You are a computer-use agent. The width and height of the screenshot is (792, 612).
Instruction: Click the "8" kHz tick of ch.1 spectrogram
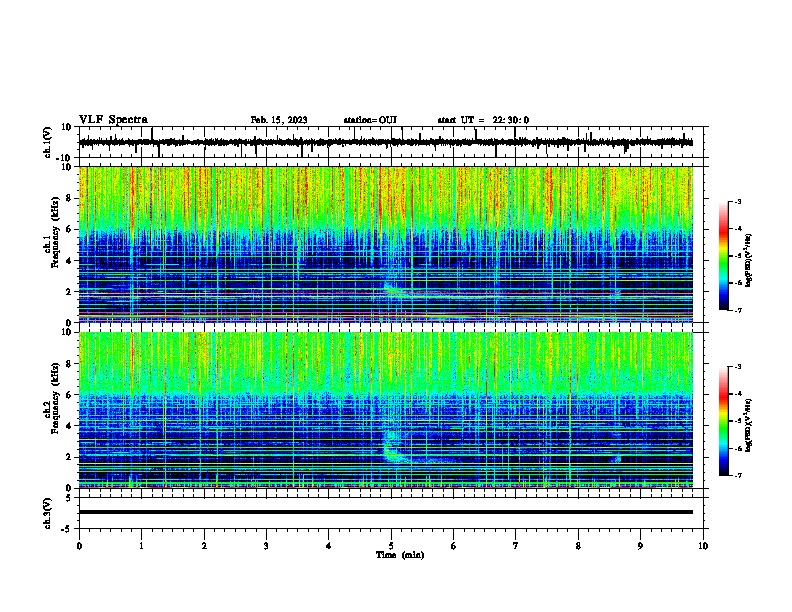[69, 198]
